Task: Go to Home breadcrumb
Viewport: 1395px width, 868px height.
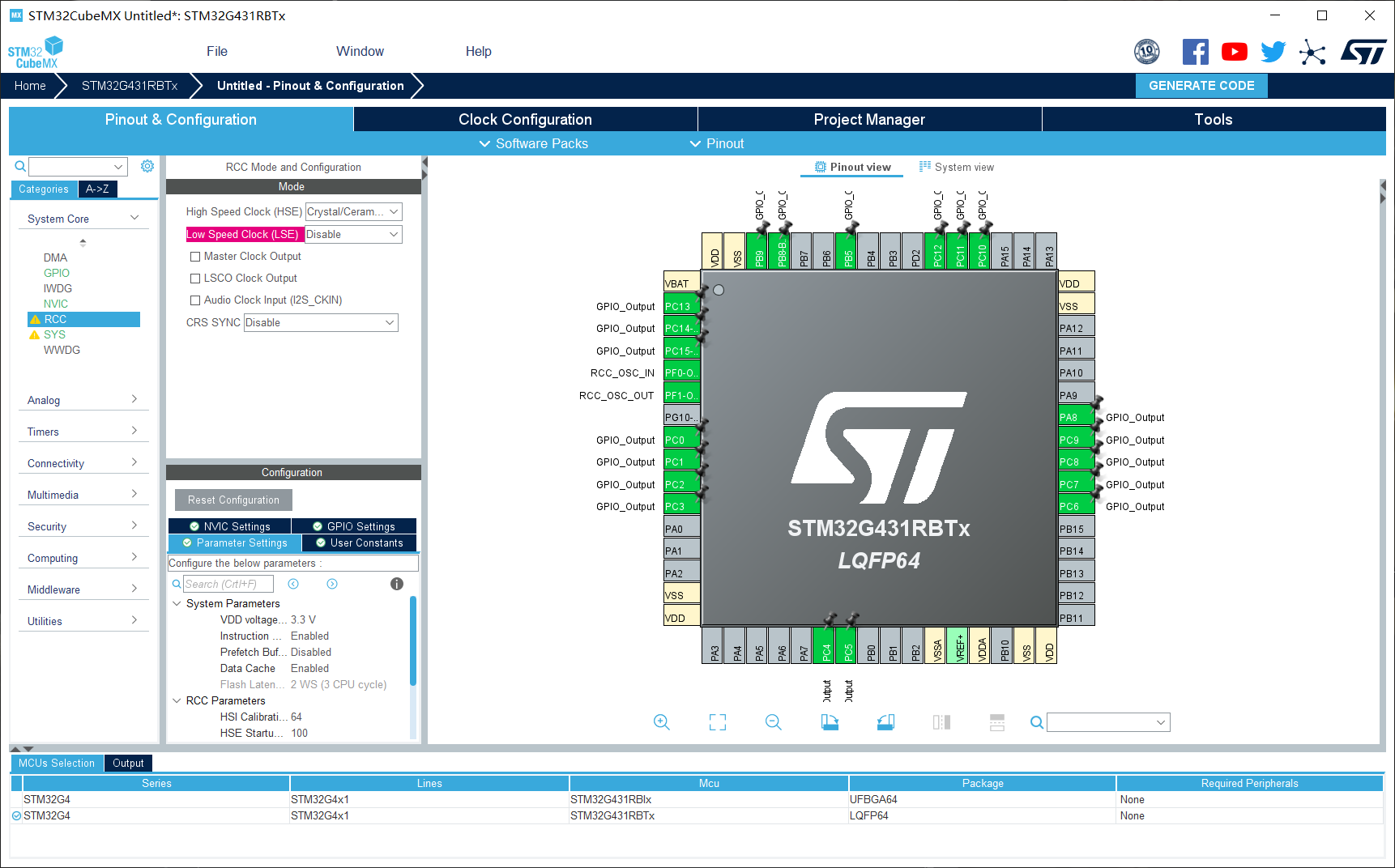Action: [x=30, y=86]
